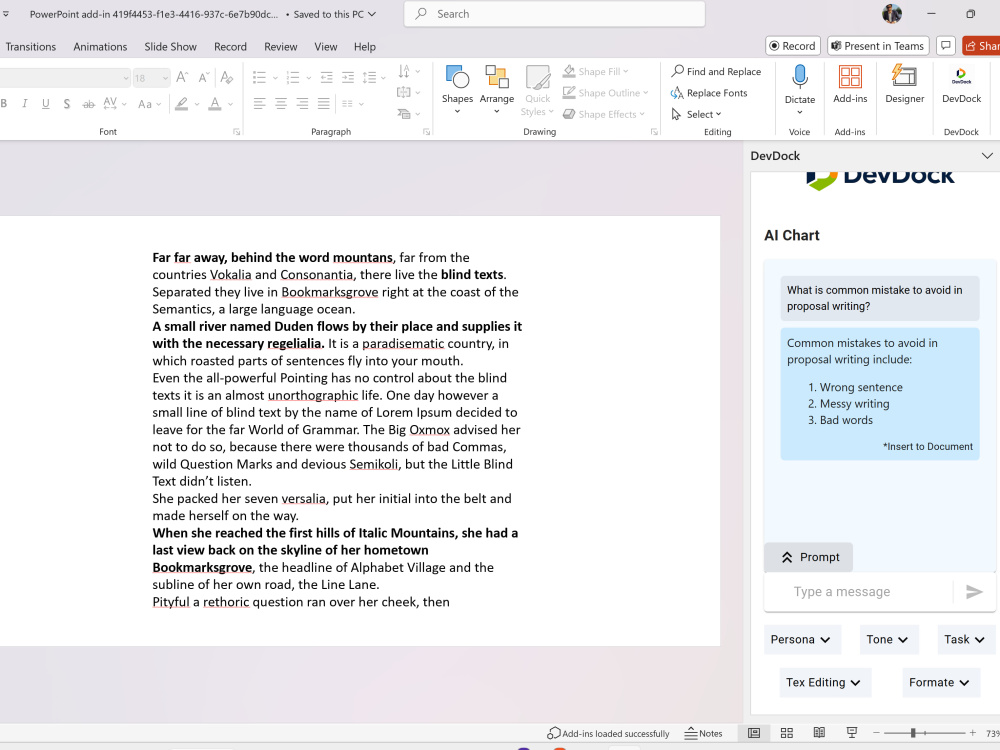Clear all formatting icon
Screen dimensions: 1000x750
[x=226, y=78]
